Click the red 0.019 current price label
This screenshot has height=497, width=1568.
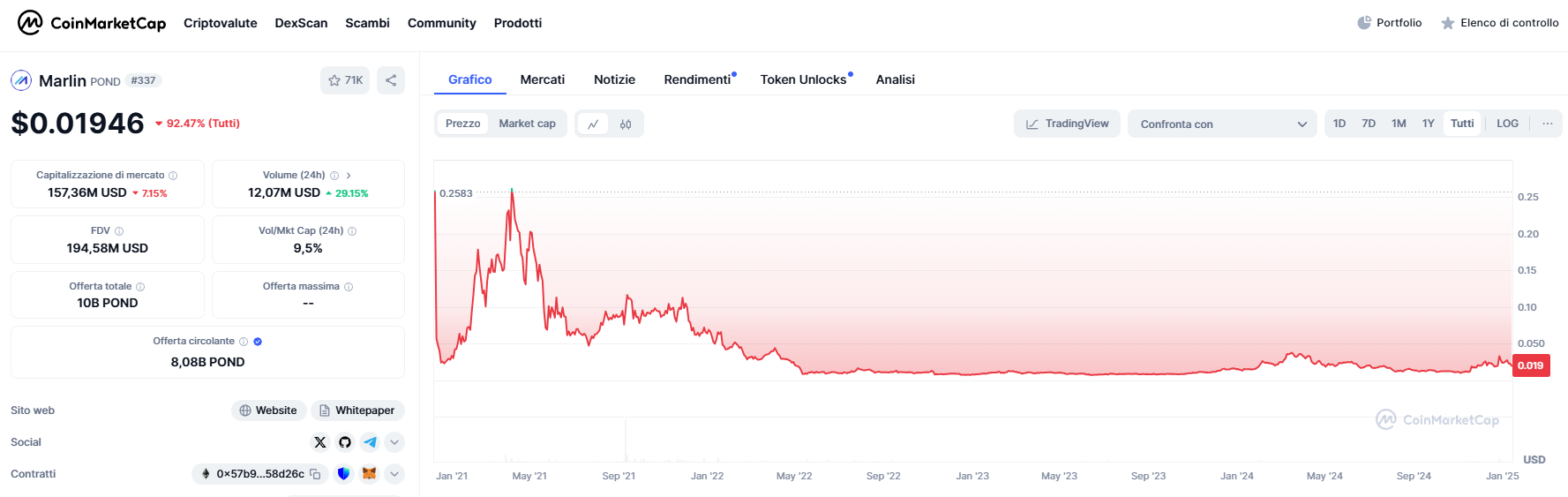[x=1531, y=365]
